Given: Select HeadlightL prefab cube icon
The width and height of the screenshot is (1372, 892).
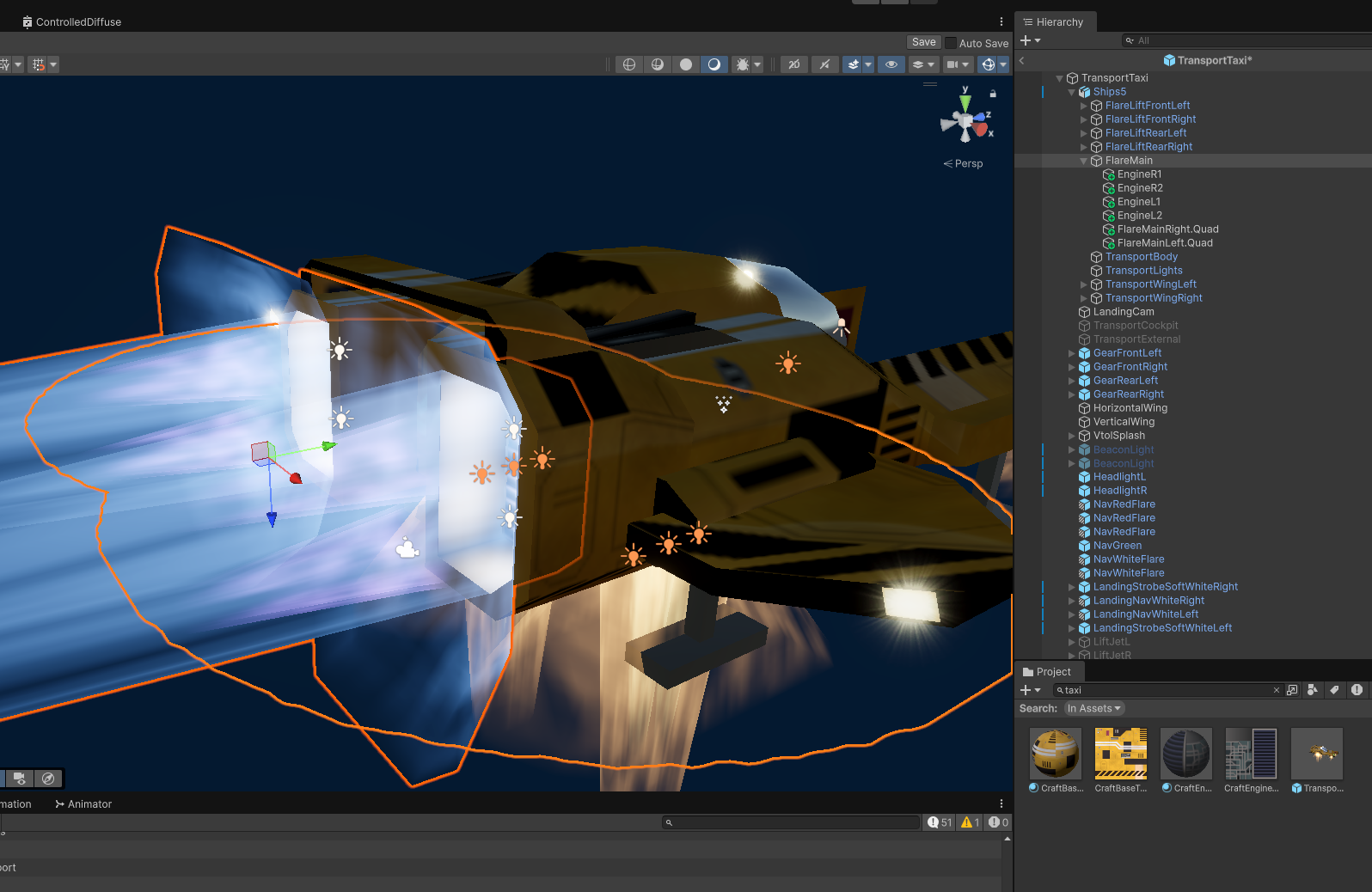Looking at the screenshot, I should [1085, 477].
